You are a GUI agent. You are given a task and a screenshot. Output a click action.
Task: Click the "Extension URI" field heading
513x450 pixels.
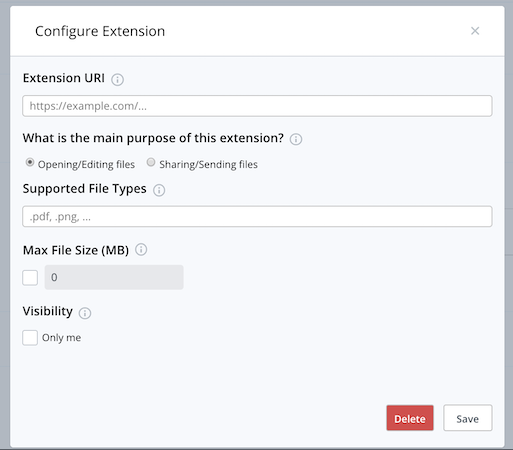point(64,78)
